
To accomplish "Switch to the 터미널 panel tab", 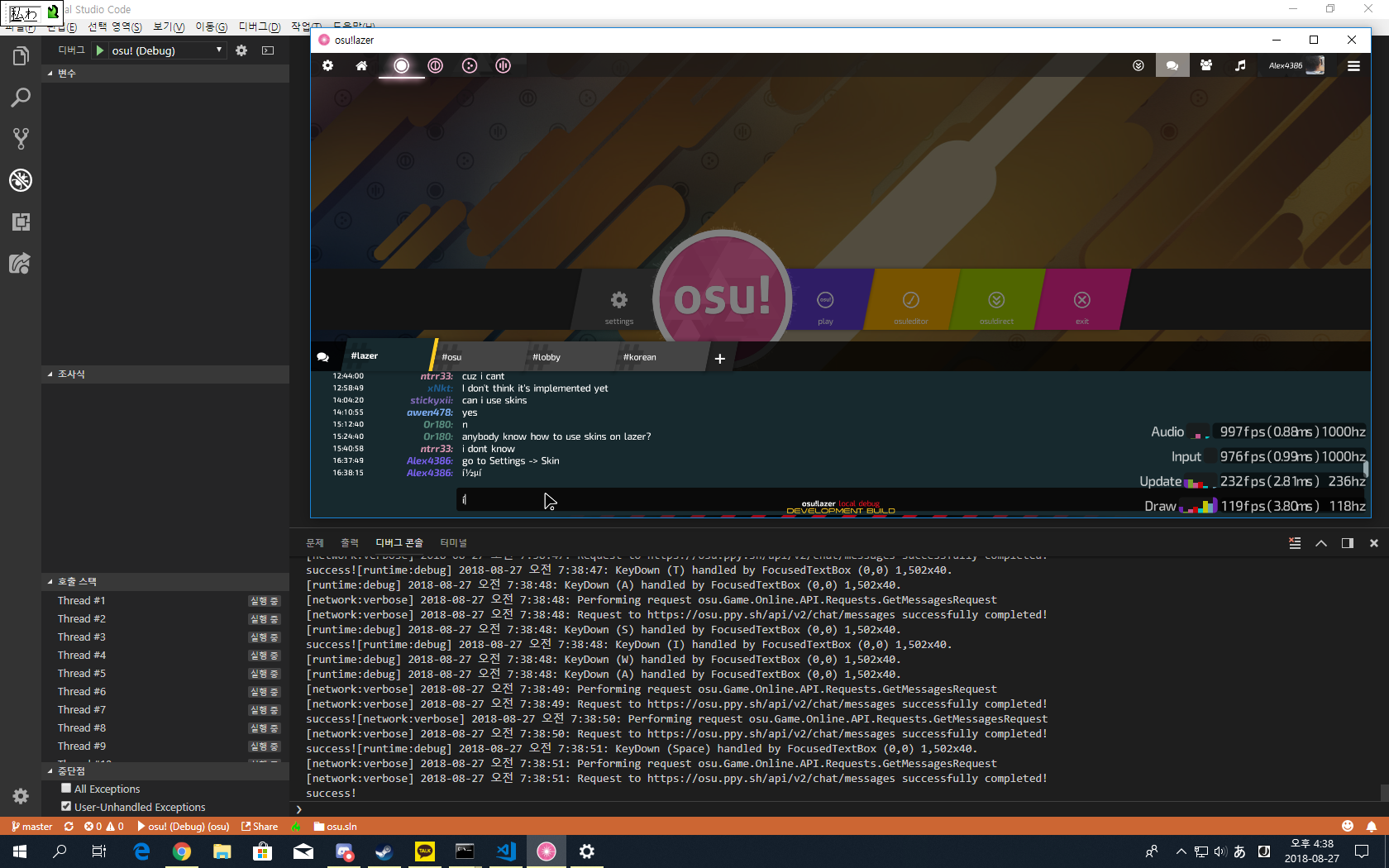I will click(x=453, y=542).
